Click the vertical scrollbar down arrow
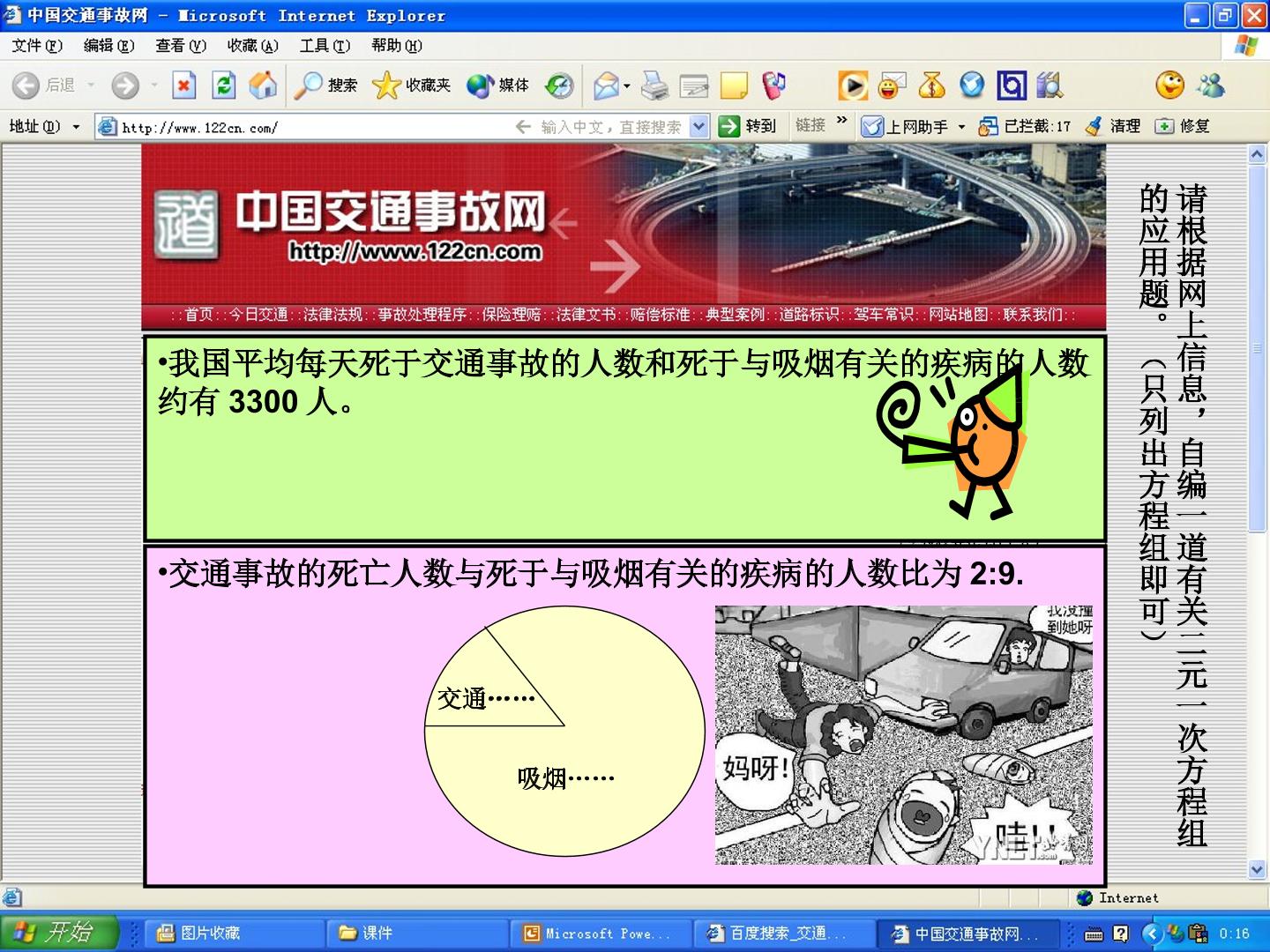Viewport: 1270px width, 952px height. pyautogui.click(x=1258, y=869)
